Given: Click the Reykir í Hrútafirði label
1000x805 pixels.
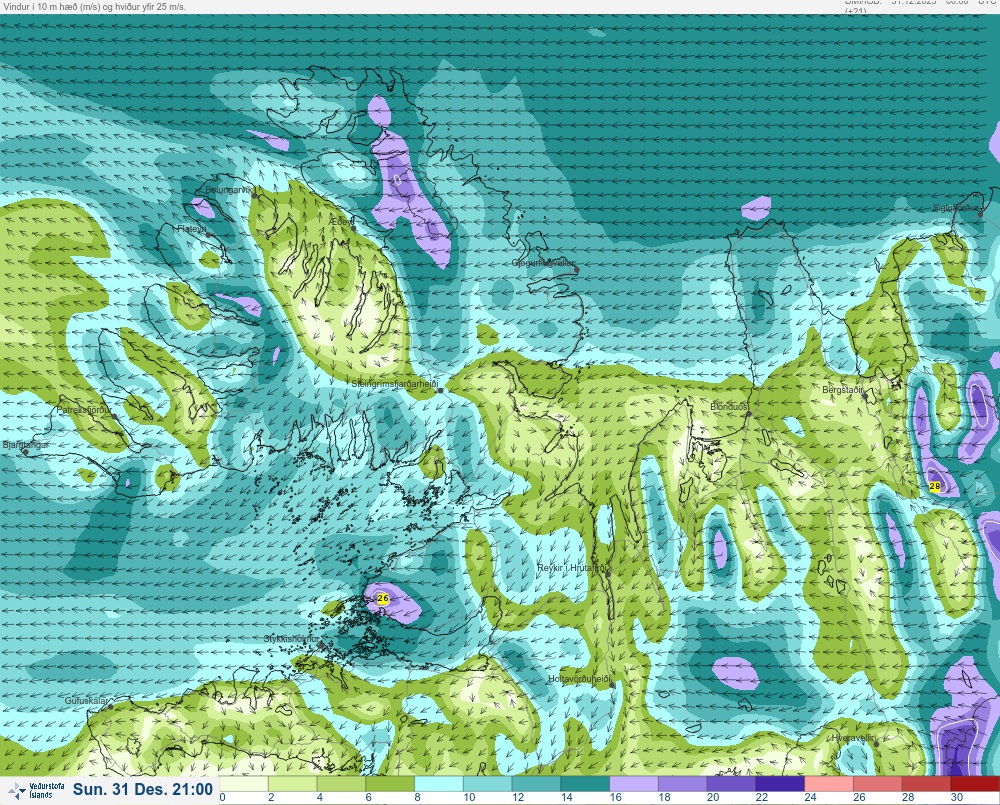Looking at the screenshot, I should 574,568.
